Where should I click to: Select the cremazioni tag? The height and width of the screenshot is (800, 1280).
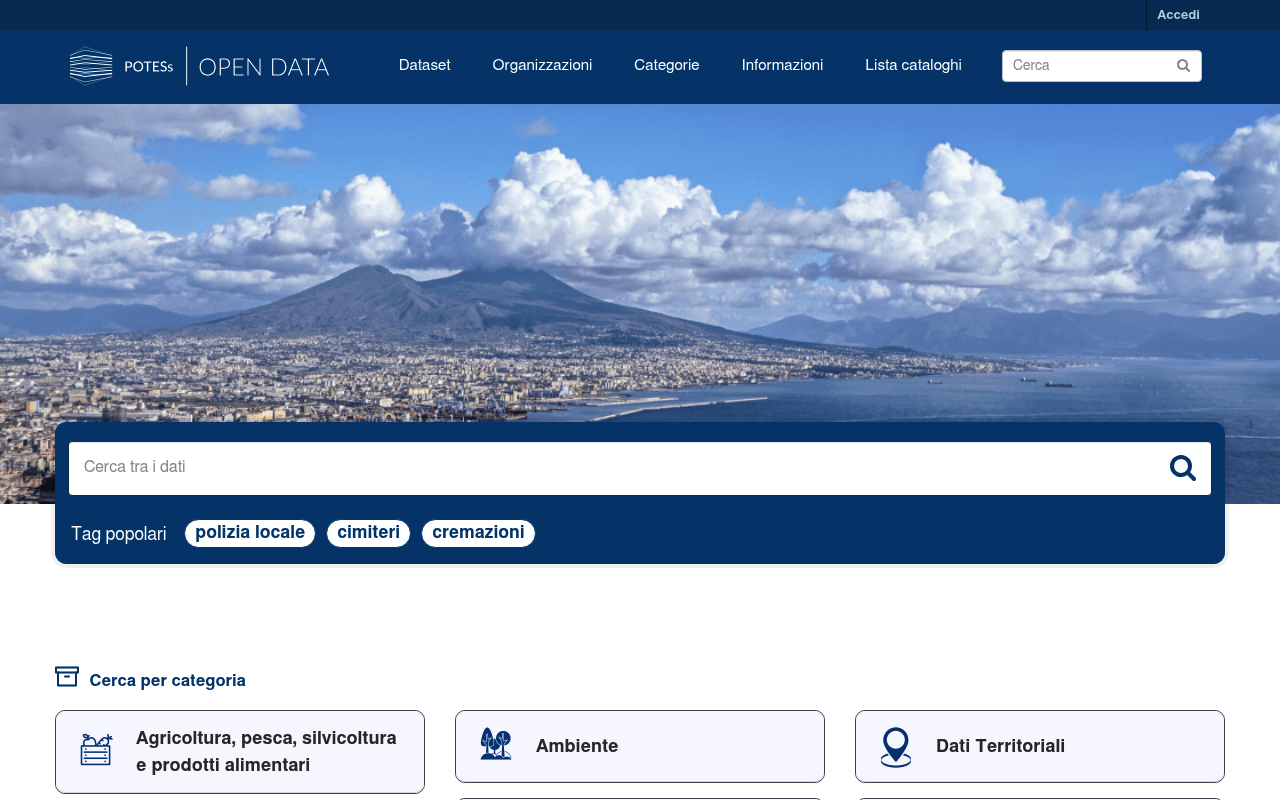(478, 533)
